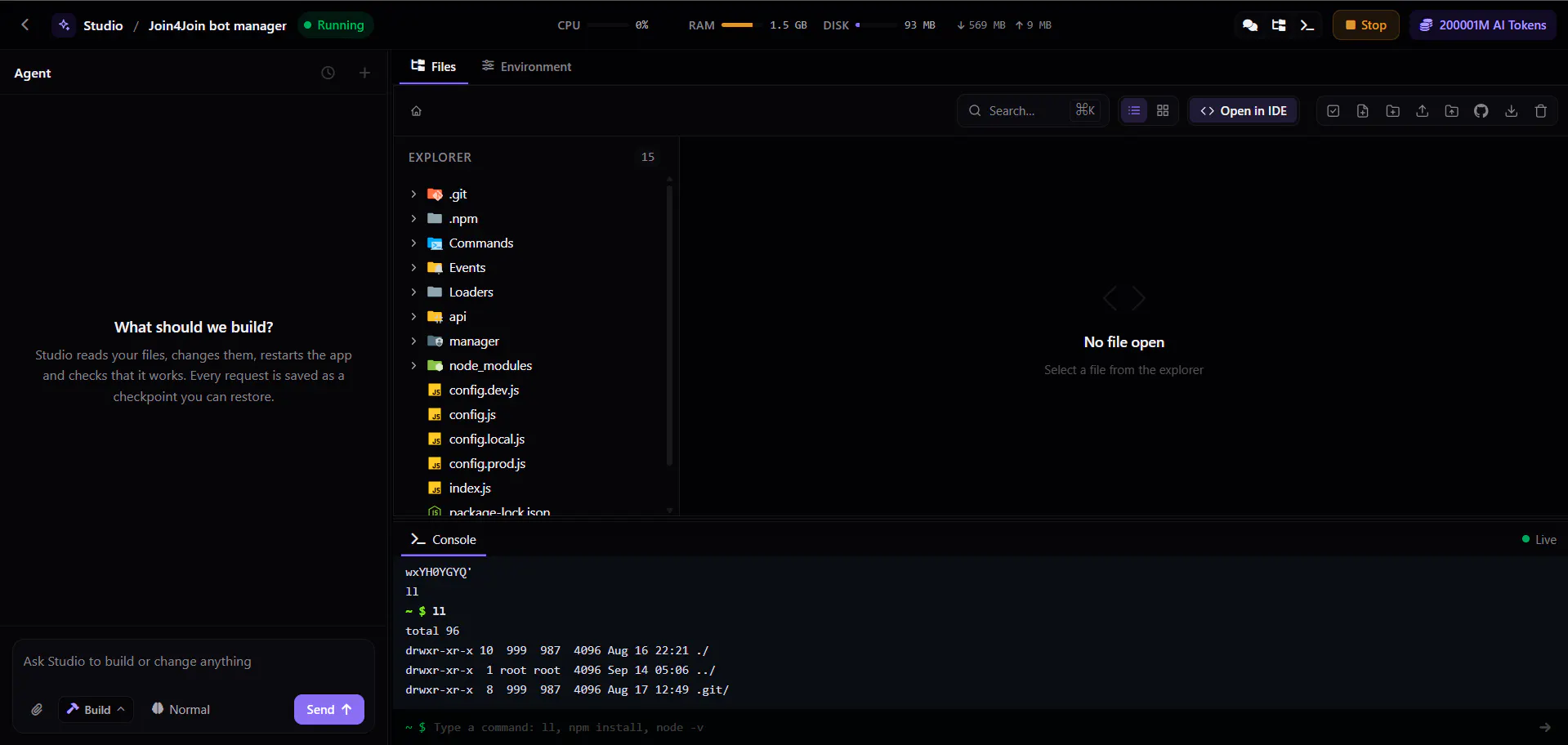The height and width of the screenshot is (745, 1568).
Task: Toggle the file tree panel icon in header
Action: (1279, 25)
